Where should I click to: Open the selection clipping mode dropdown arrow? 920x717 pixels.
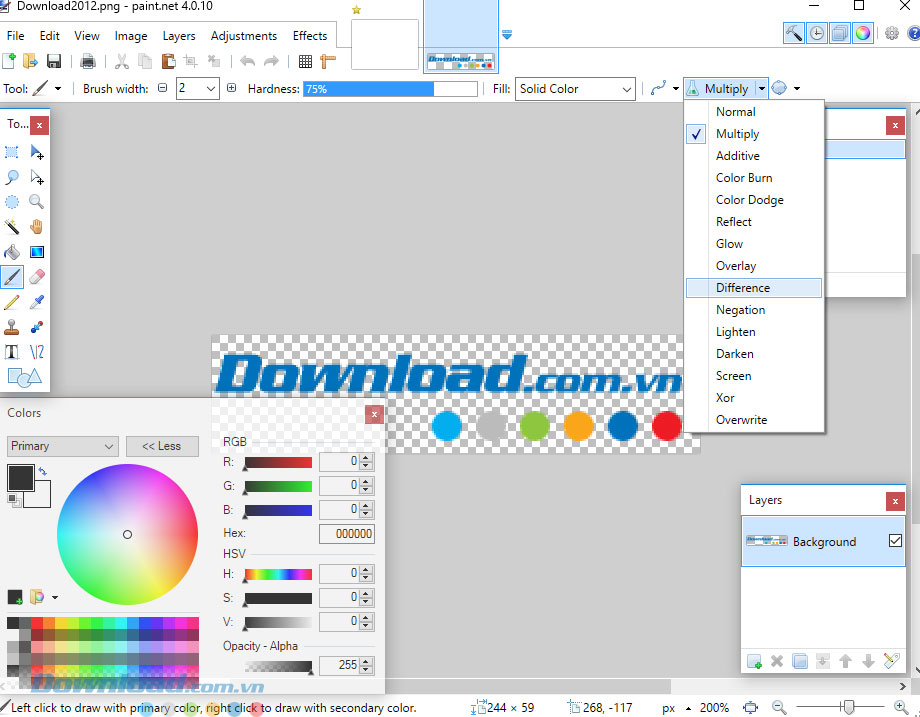click(x=797, y=89)
